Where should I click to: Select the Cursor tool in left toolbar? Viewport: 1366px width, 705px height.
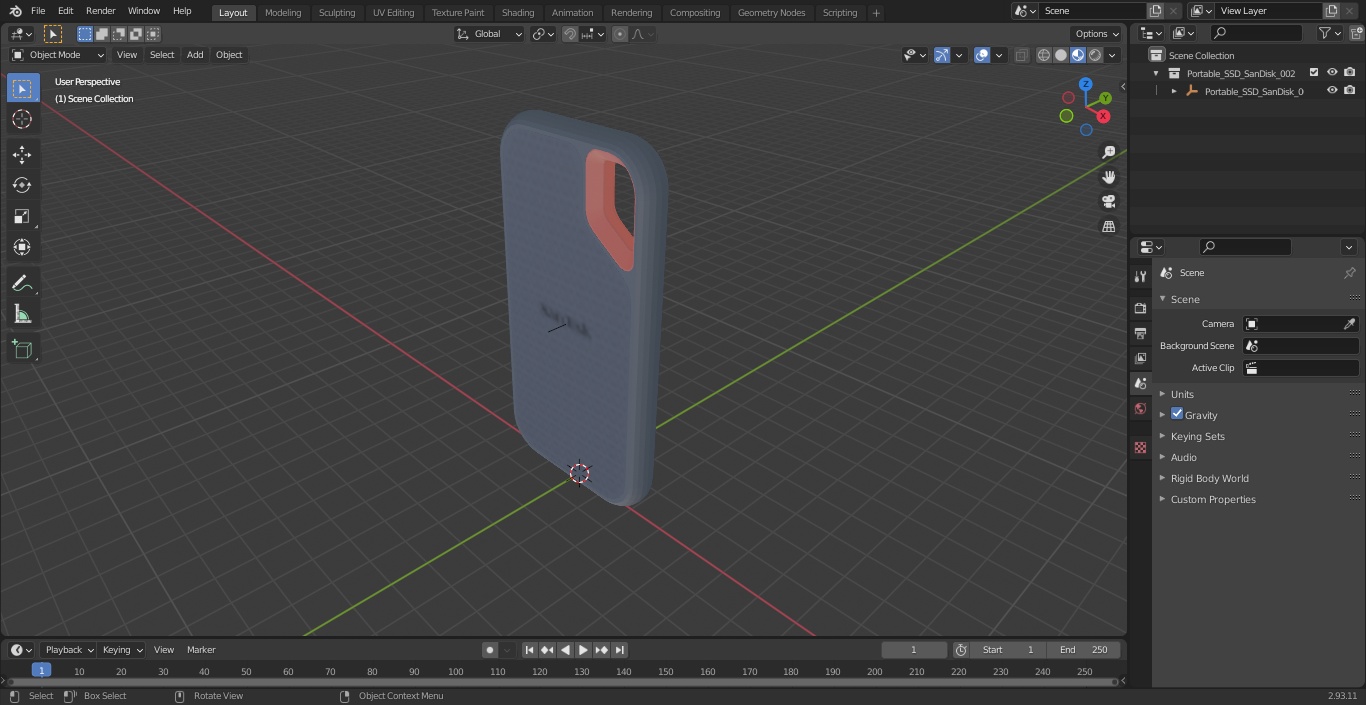22,119
